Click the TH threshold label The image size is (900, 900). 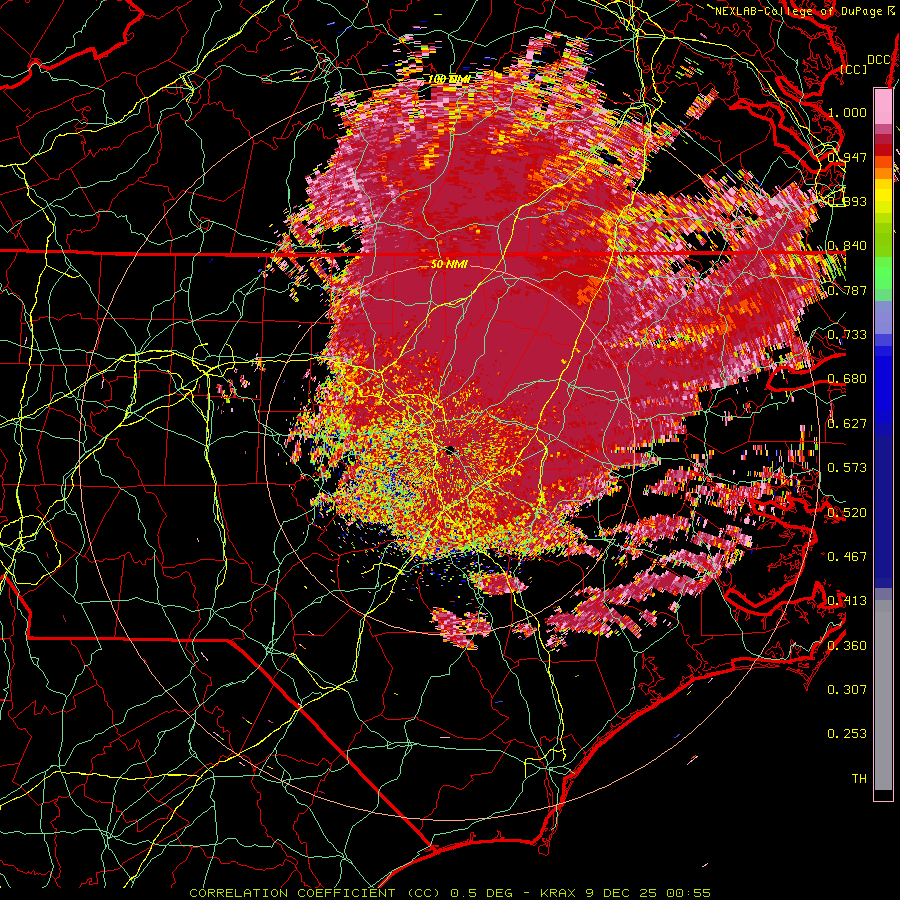859,779
